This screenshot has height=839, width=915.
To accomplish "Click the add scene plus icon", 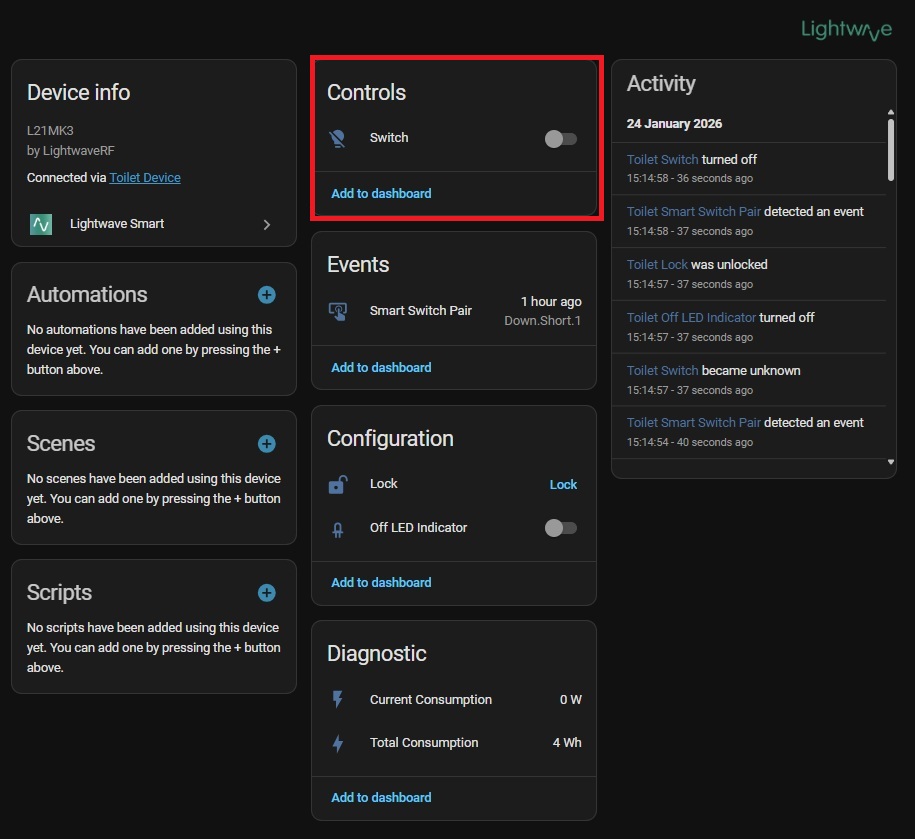I will pyautogui.click(x=267, y=444).
